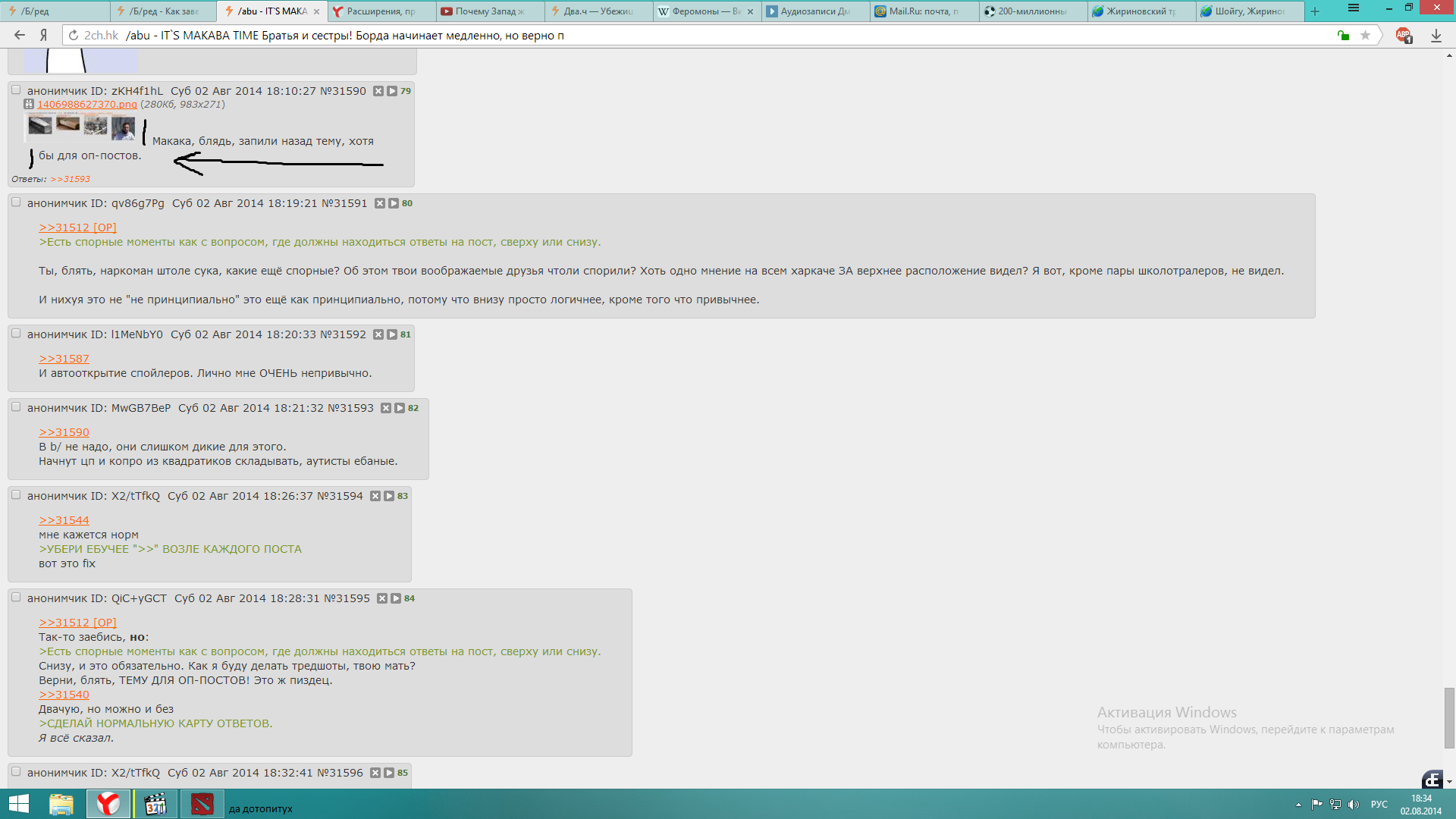The width and height of the screenshot is (1456, 819).
Task: Switch to the Mail.Ru почта tab
Action: click(x=922, y=11)
